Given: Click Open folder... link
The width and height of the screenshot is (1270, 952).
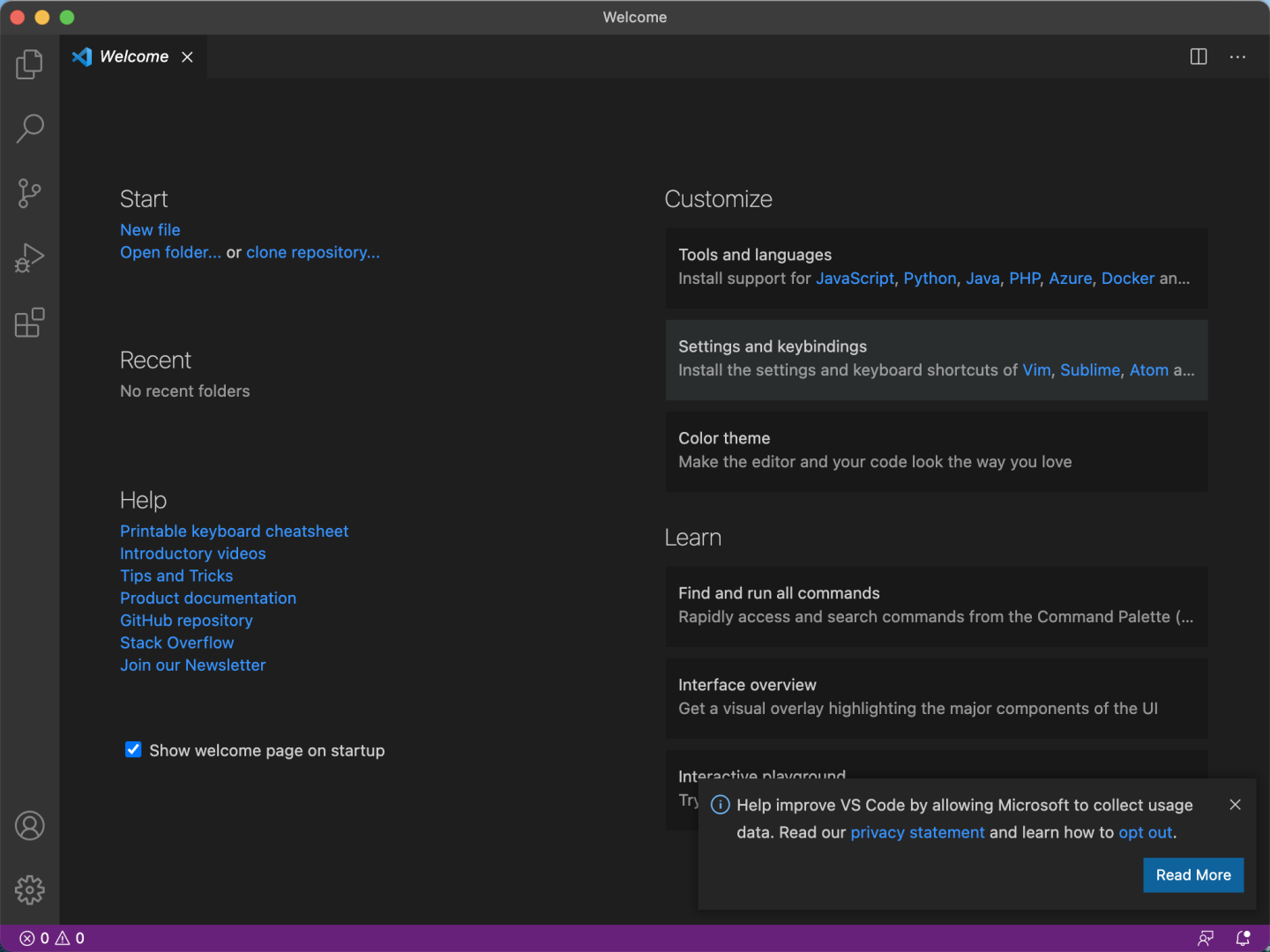Looking at the screenshot, I should 171,252.
